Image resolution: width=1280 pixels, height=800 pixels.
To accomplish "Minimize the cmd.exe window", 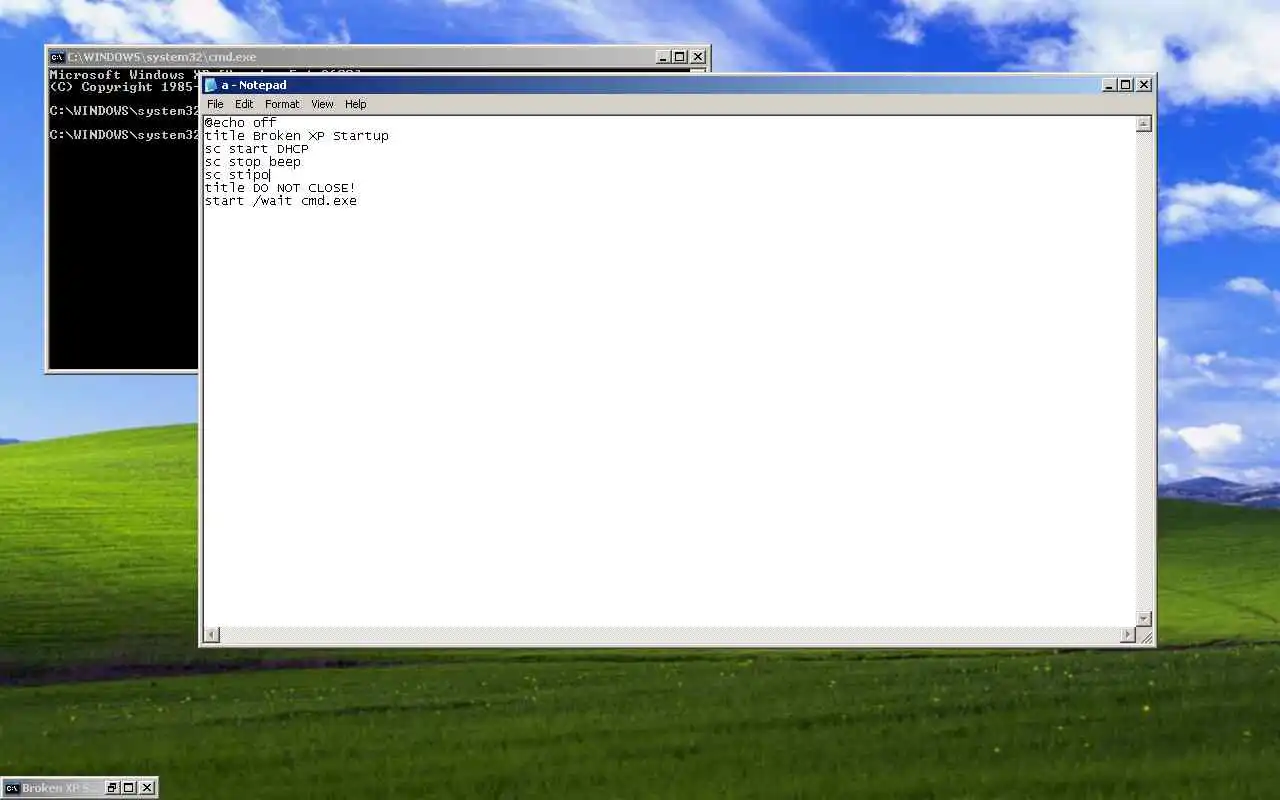I will (663, 57).
